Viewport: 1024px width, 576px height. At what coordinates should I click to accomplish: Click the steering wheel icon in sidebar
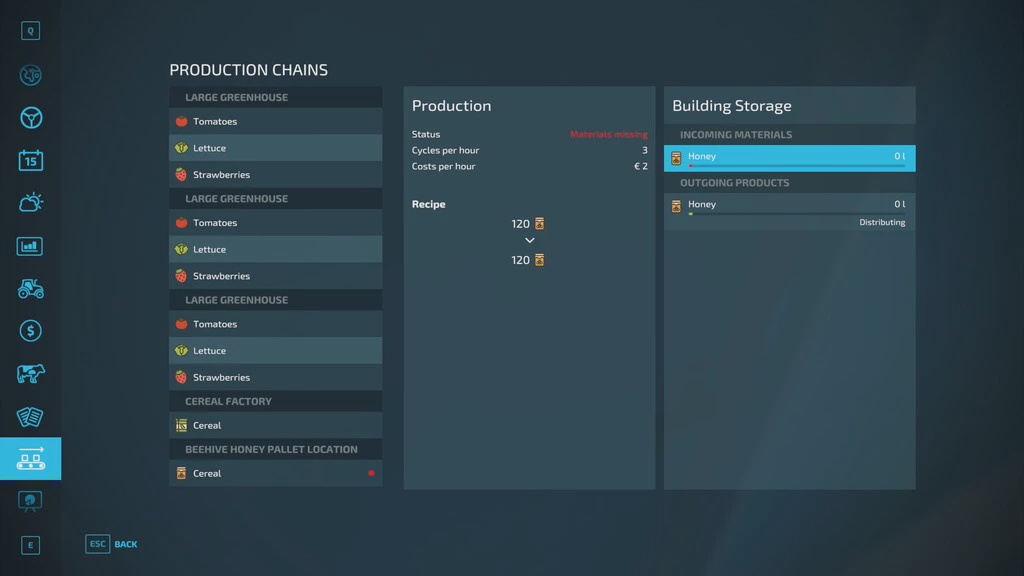click(x=31, y=118)
